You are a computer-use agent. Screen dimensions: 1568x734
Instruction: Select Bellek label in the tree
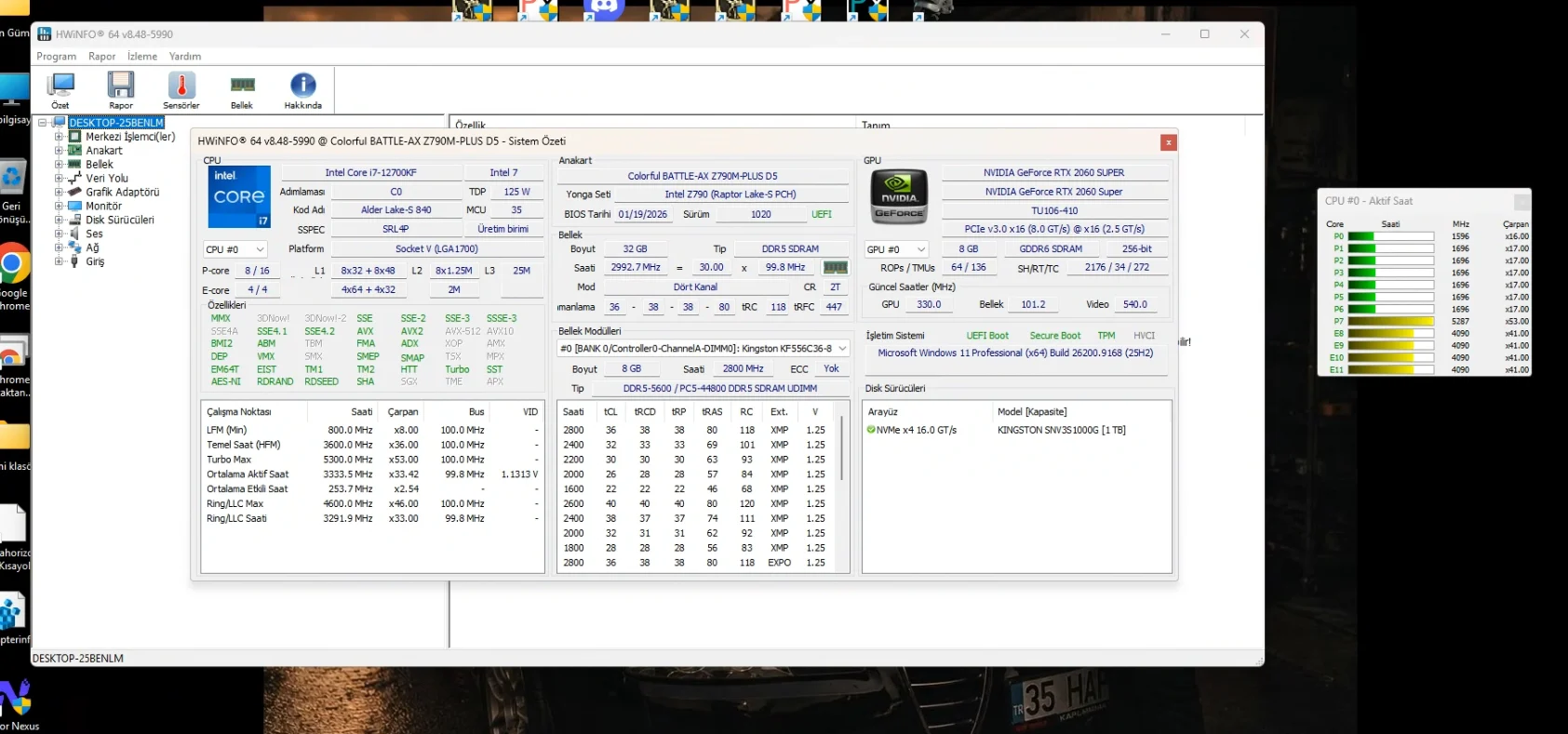click(x=100, y=165)
